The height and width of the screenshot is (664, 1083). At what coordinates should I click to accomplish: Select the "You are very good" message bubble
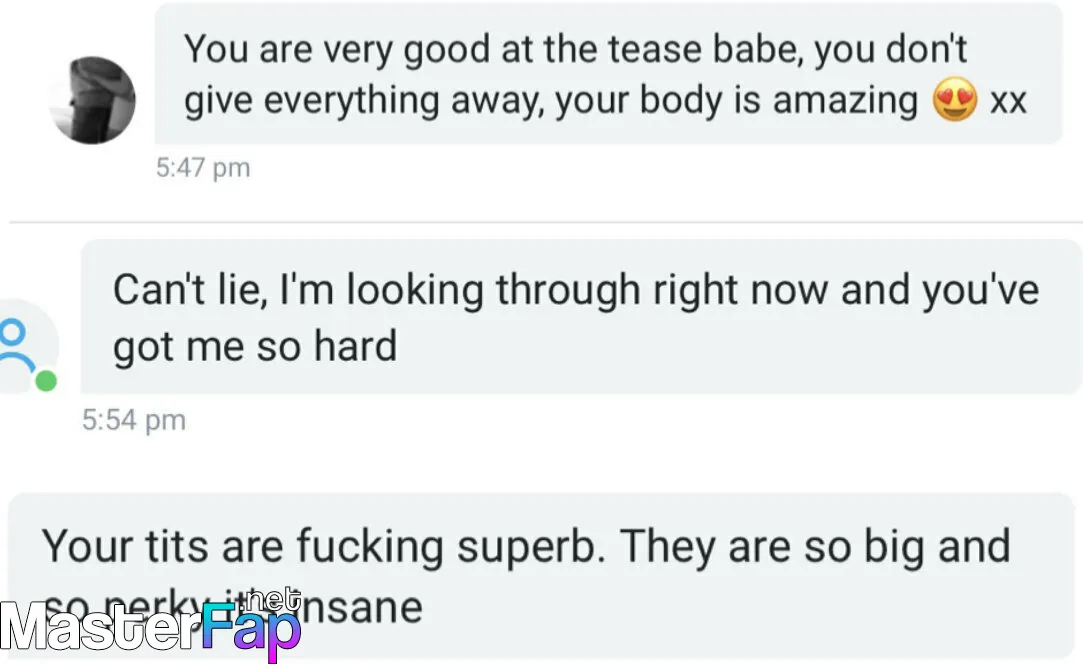[x=608, y=73]
